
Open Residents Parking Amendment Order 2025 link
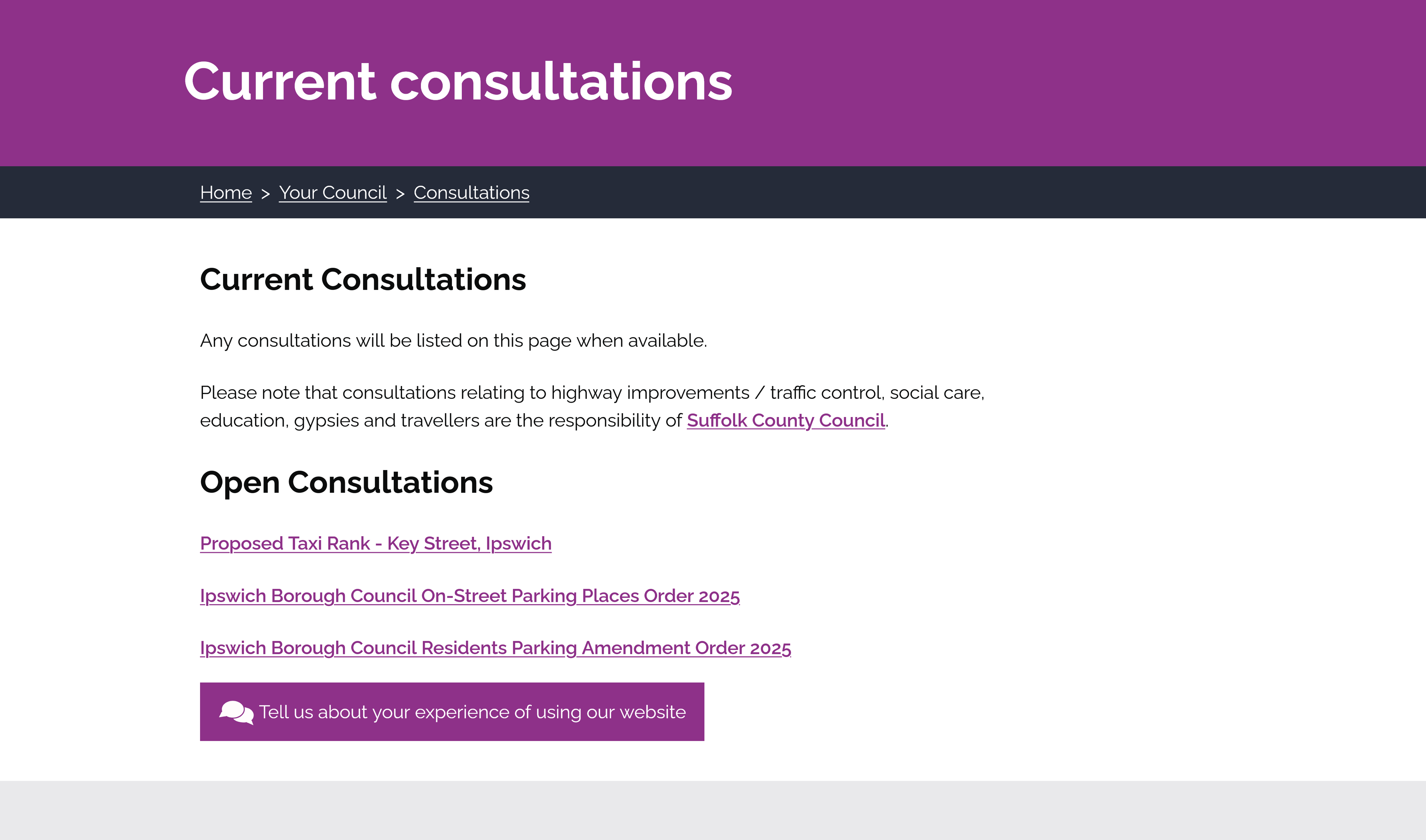click(495, 648)
